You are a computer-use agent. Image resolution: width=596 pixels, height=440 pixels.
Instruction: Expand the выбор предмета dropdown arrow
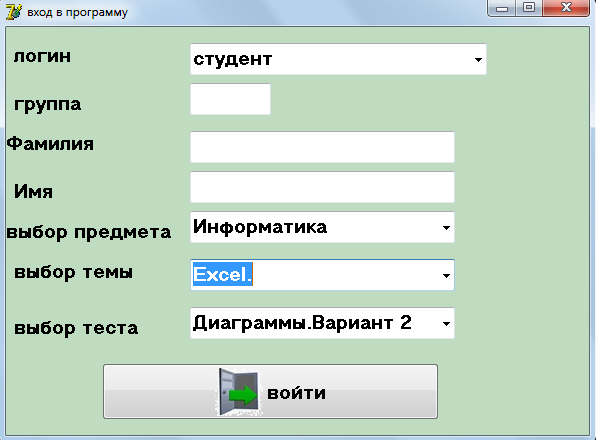coord(446,228)
